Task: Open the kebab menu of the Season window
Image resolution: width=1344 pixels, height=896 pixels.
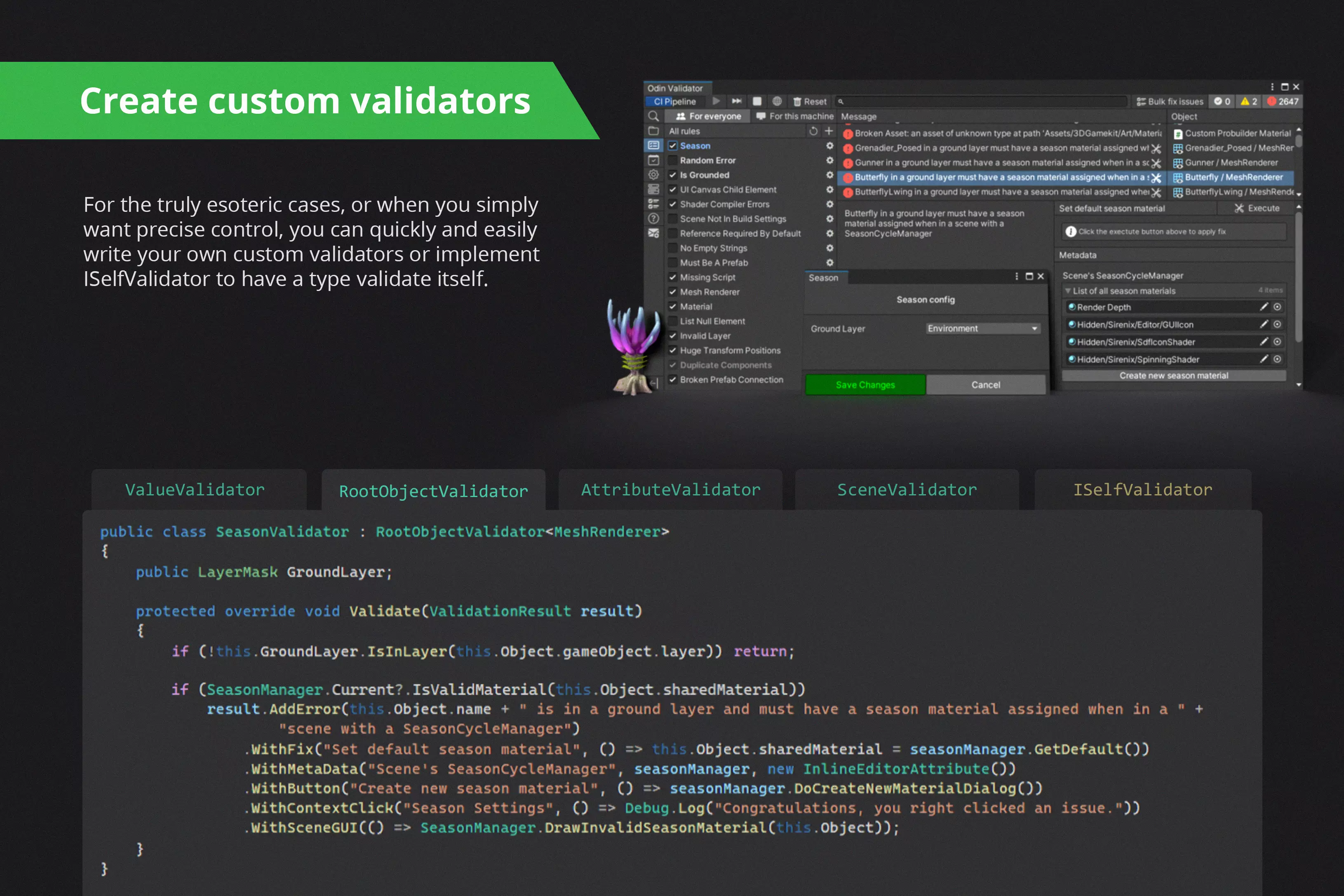Action: pos(1017,277)
